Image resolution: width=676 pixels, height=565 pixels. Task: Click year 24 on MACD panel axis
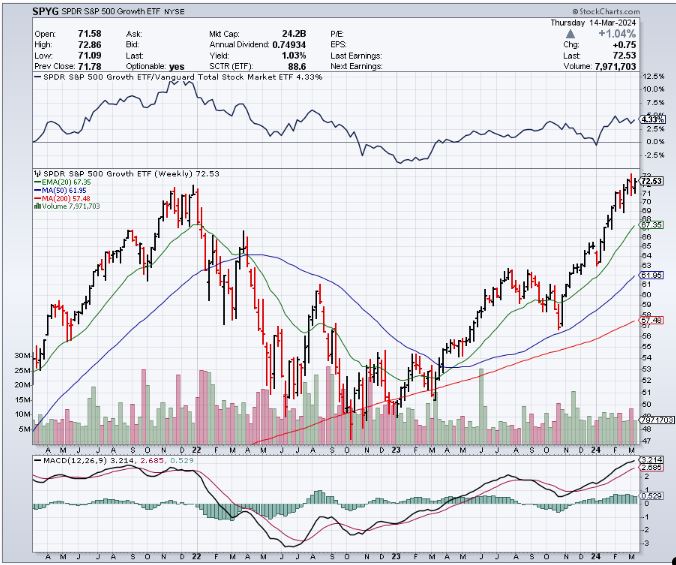pyautogui.click(x=598, y=557)
